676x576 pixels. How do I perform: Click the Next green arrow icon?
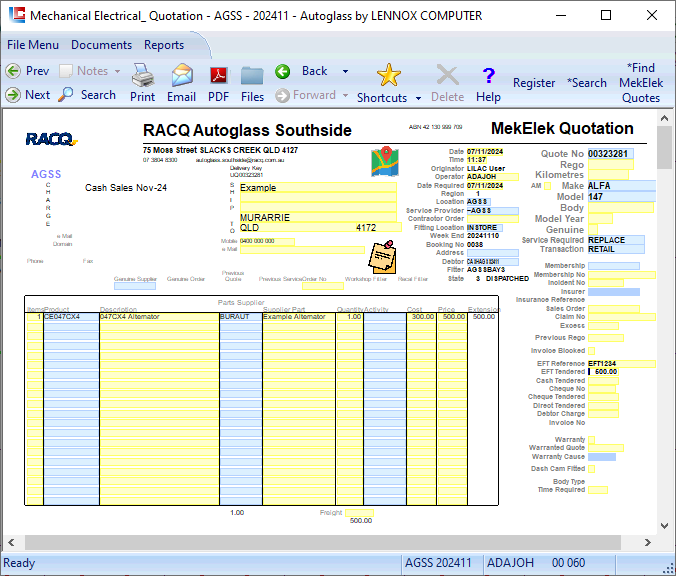13,95
